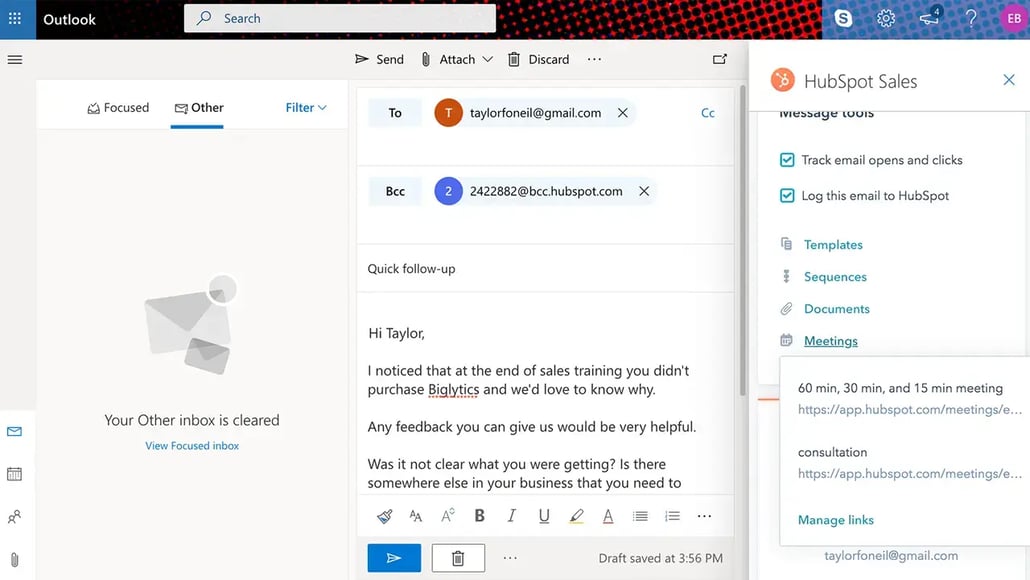Insert the consultation meeting link
The image size is (1030, 580).
pos(909,463)
